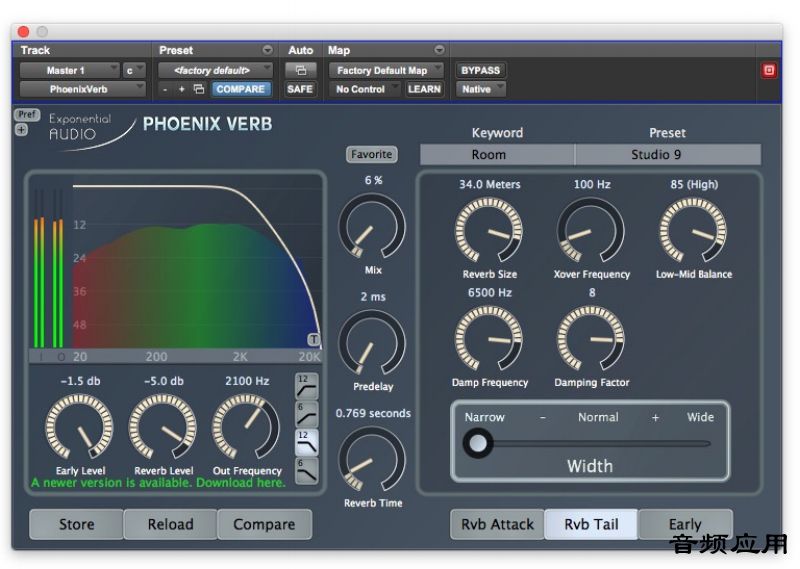Screen dimensions: 800x569
Task: Click the plus icon below Pref
Action: [21, 130]
